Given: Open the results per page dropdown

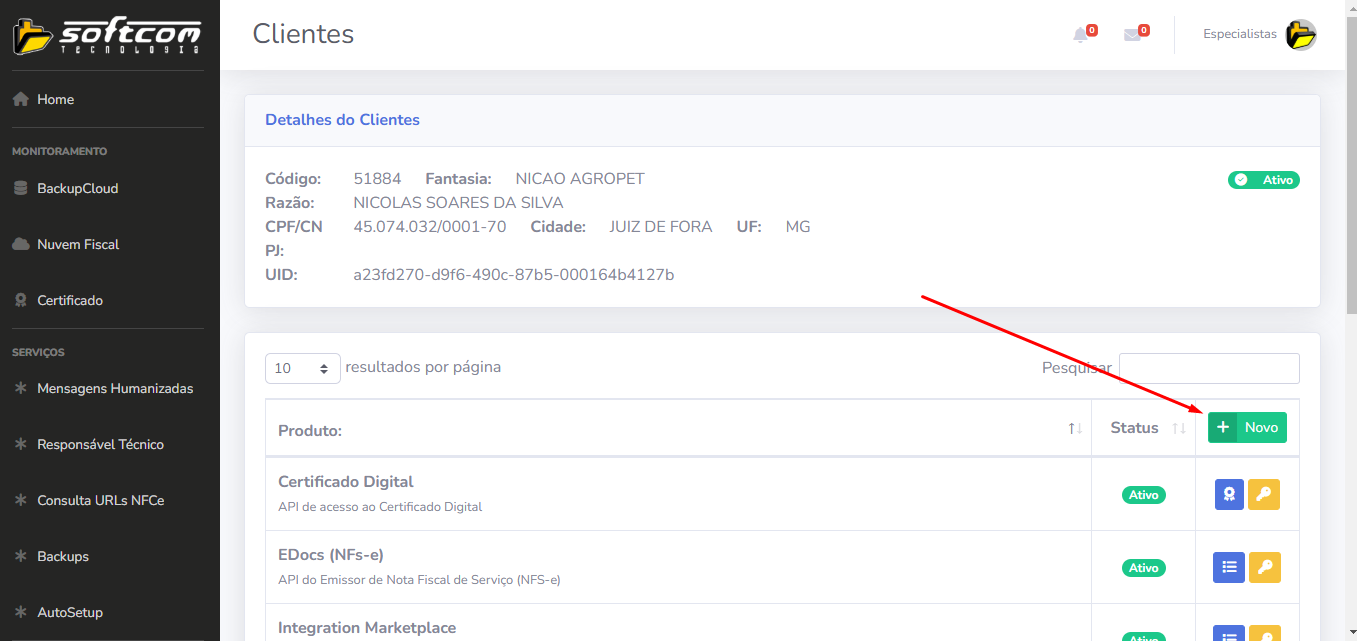Looking at the screenshot, I should click(x=302, y=368).
